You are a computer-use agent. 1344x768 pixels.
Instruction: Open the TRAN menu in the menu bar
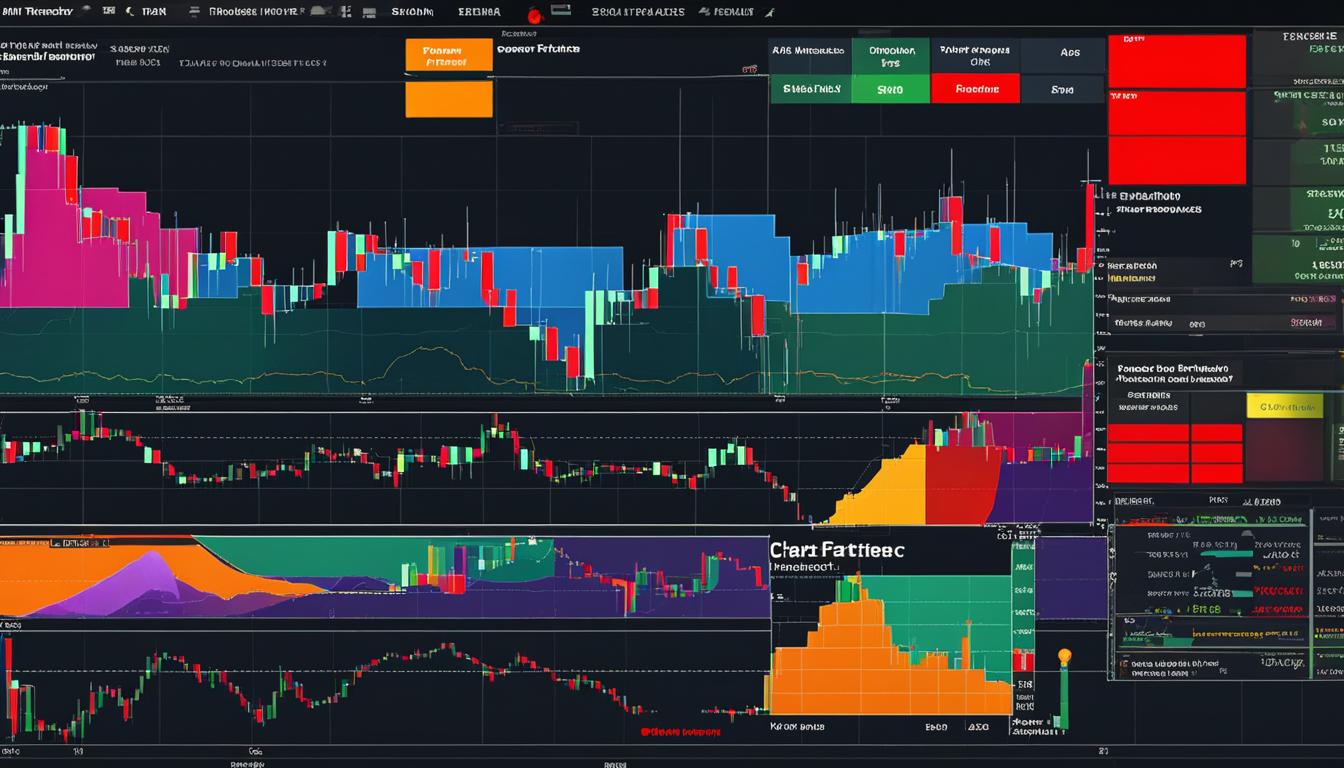tap(155, 12)
